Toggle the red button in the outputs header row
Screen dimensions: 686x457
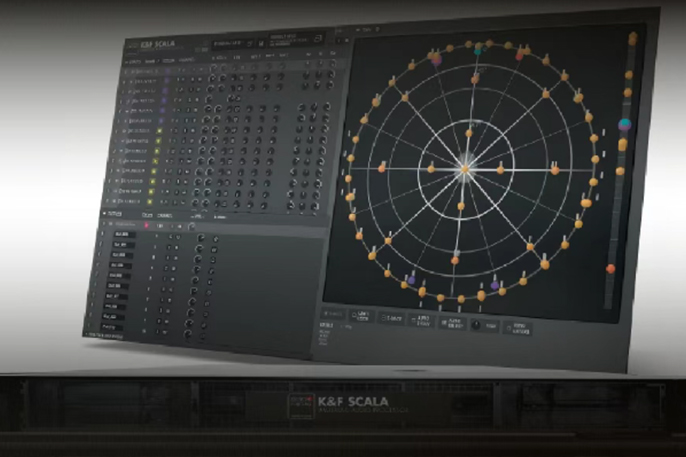coord(147,226)
